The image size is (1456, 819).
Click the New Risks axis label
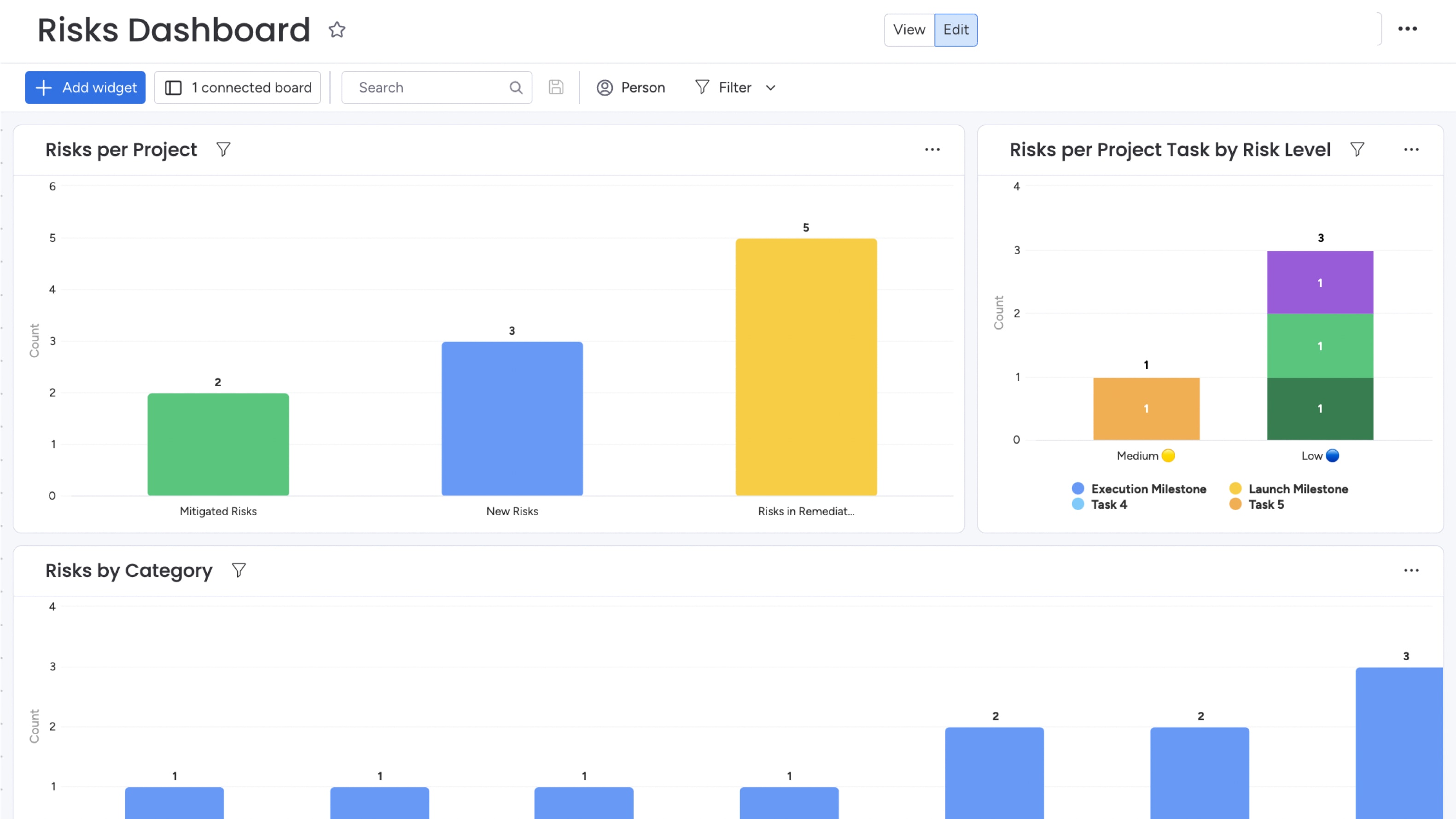point(512,511)
